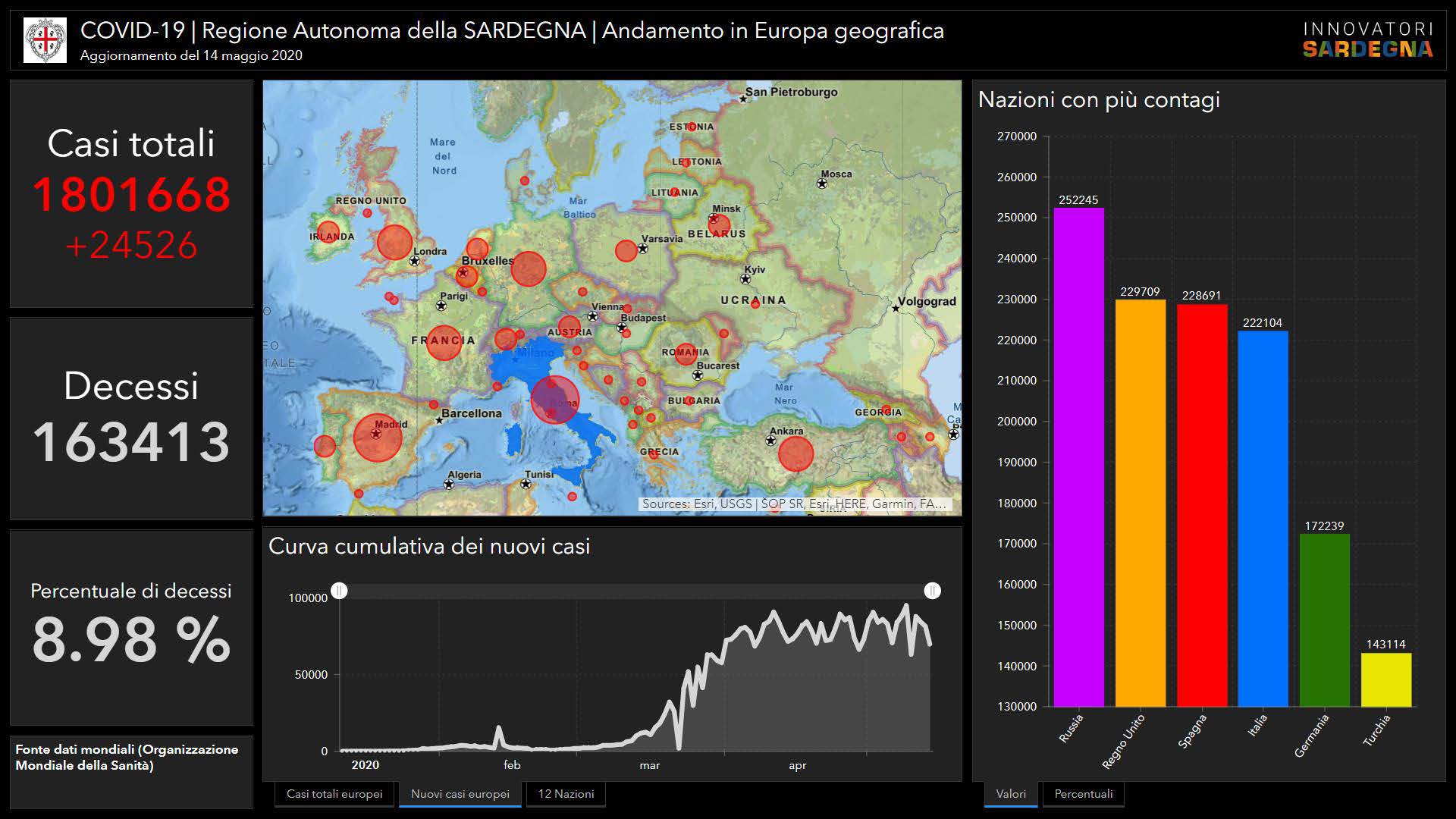
Task: Switch chart to Percentuali tab
Action: [x=1083, y=794]
